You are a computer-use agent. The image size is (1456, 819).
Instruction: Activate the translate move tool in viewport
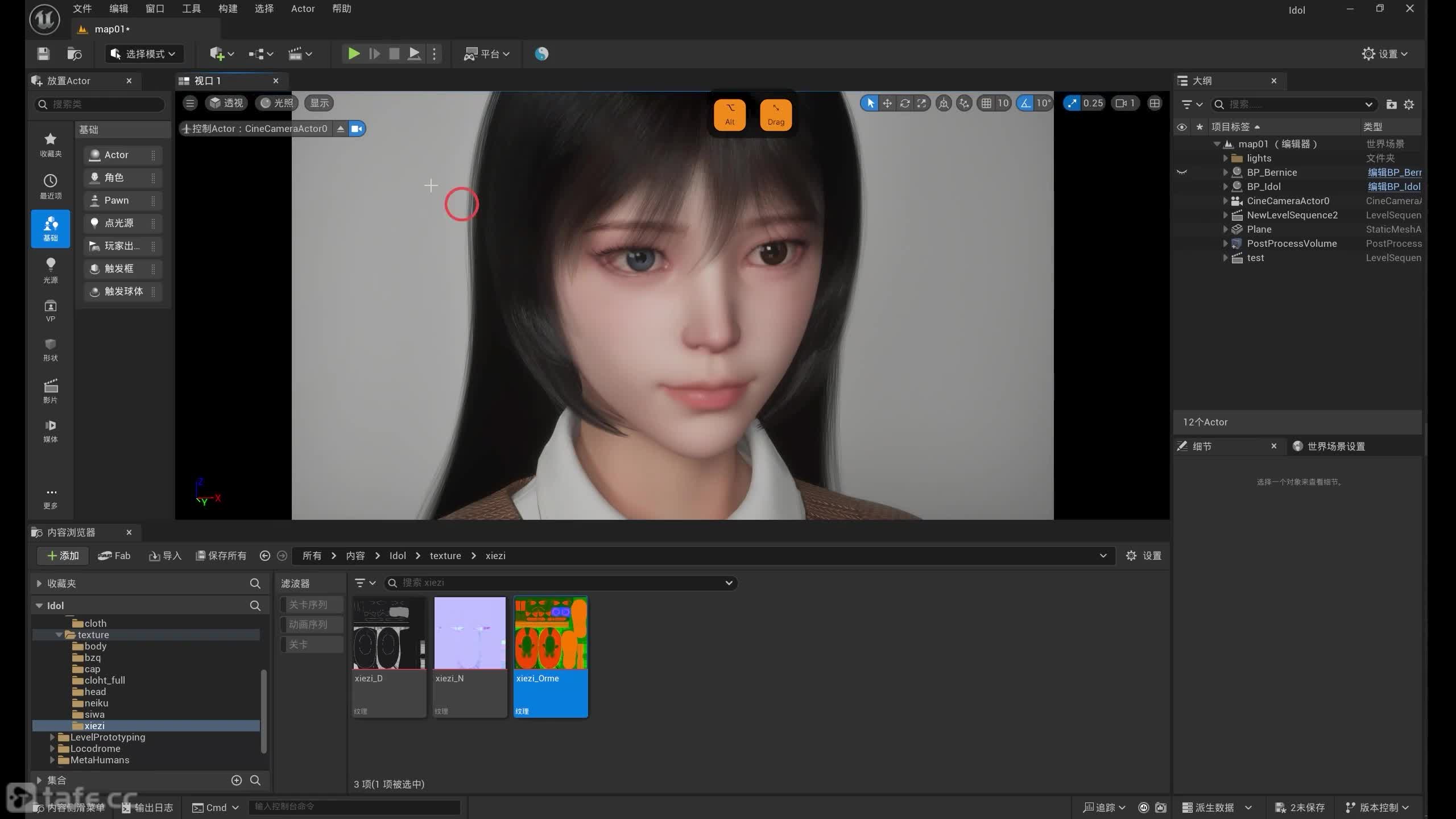(x=887, y=103)
